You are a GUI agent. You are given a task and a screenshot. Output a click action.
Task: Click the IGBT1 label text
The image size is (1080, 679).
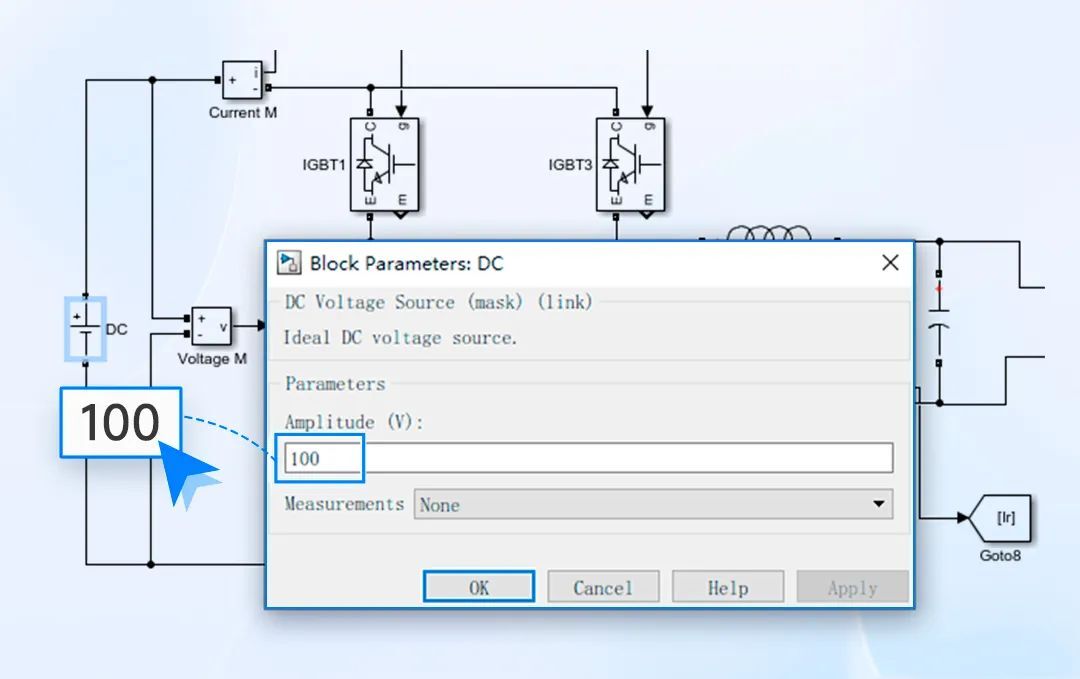pos(324,165)
